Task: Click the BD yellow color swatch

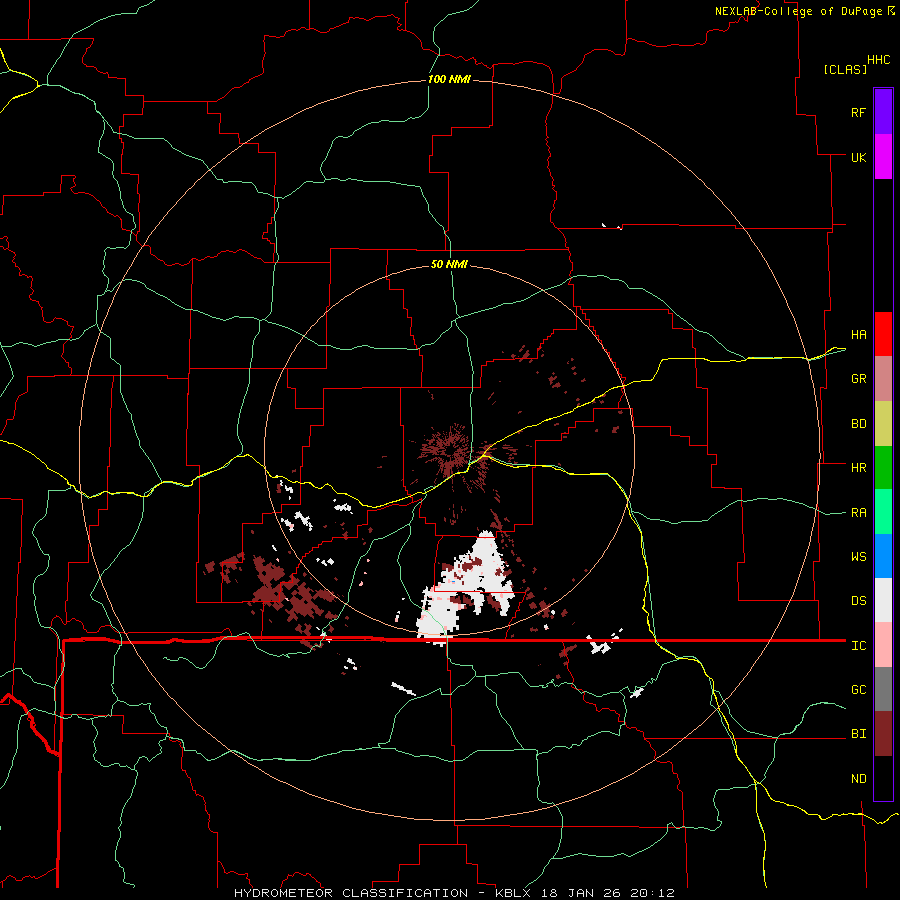Action: pos(883,424)
